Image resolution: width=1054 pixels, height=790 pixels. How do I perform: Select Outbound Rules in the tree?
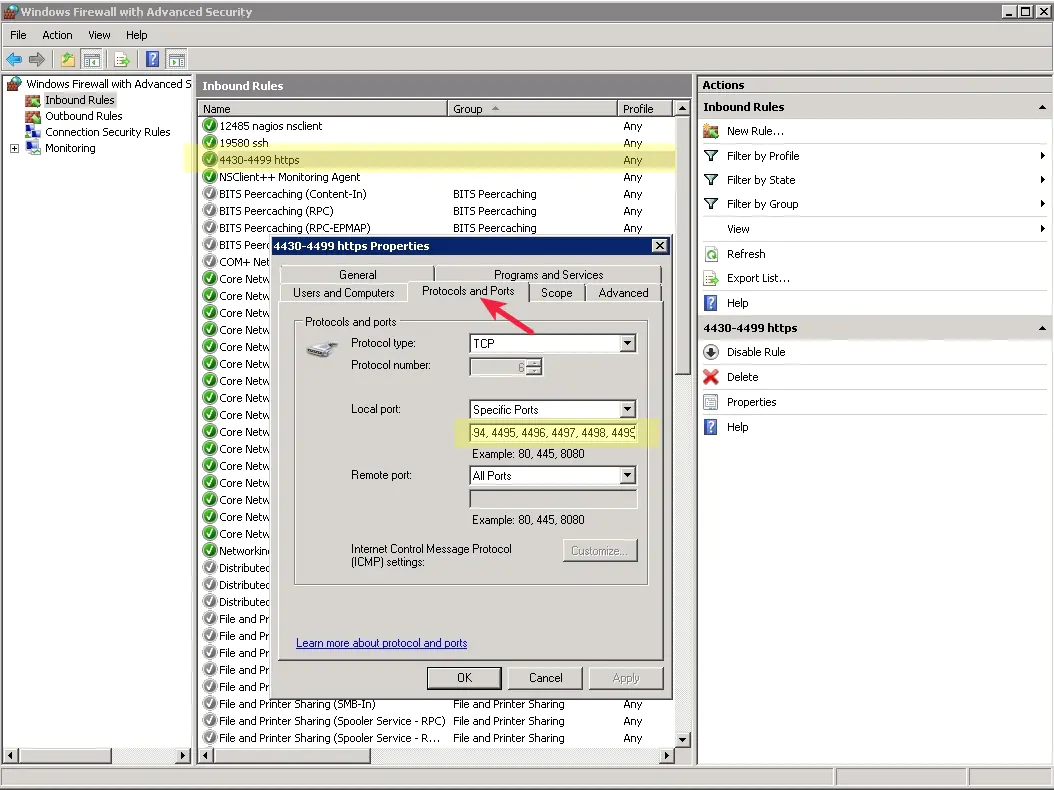click(83, 116)
